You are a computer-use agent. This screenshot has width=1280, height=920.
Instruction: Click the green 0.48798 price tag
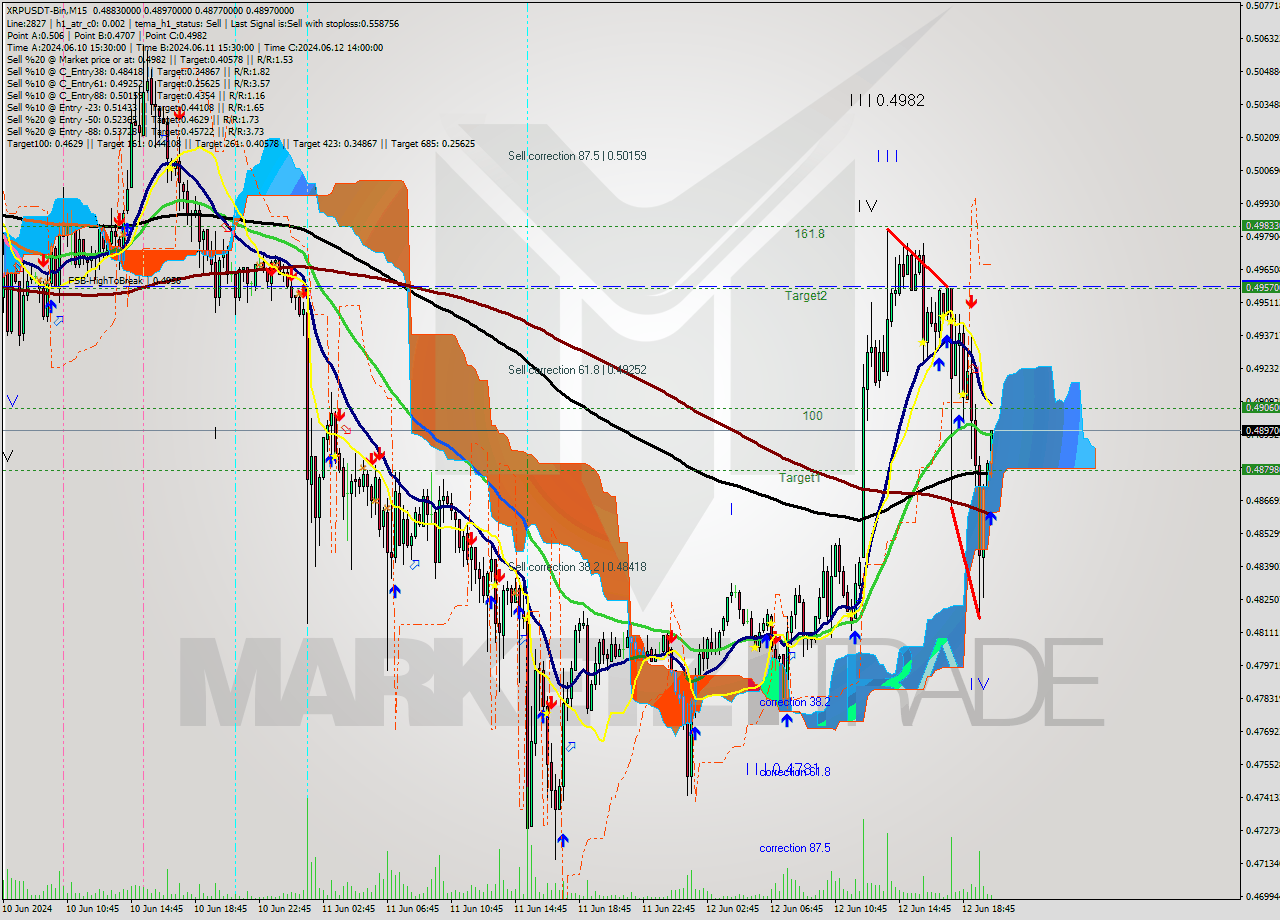coord(1260,469)
